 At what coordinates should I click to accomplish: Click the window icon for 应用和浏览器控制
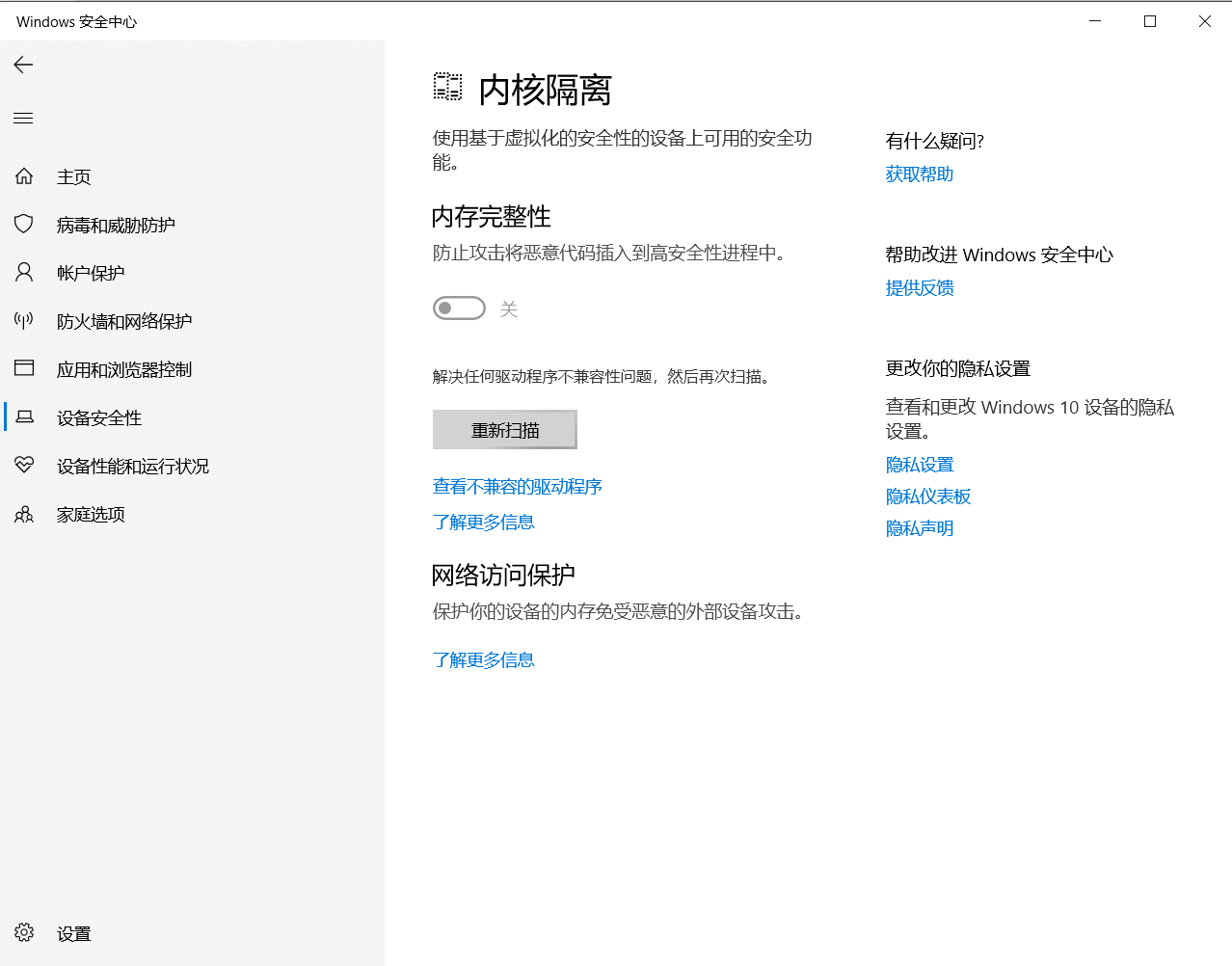[24, 367]
